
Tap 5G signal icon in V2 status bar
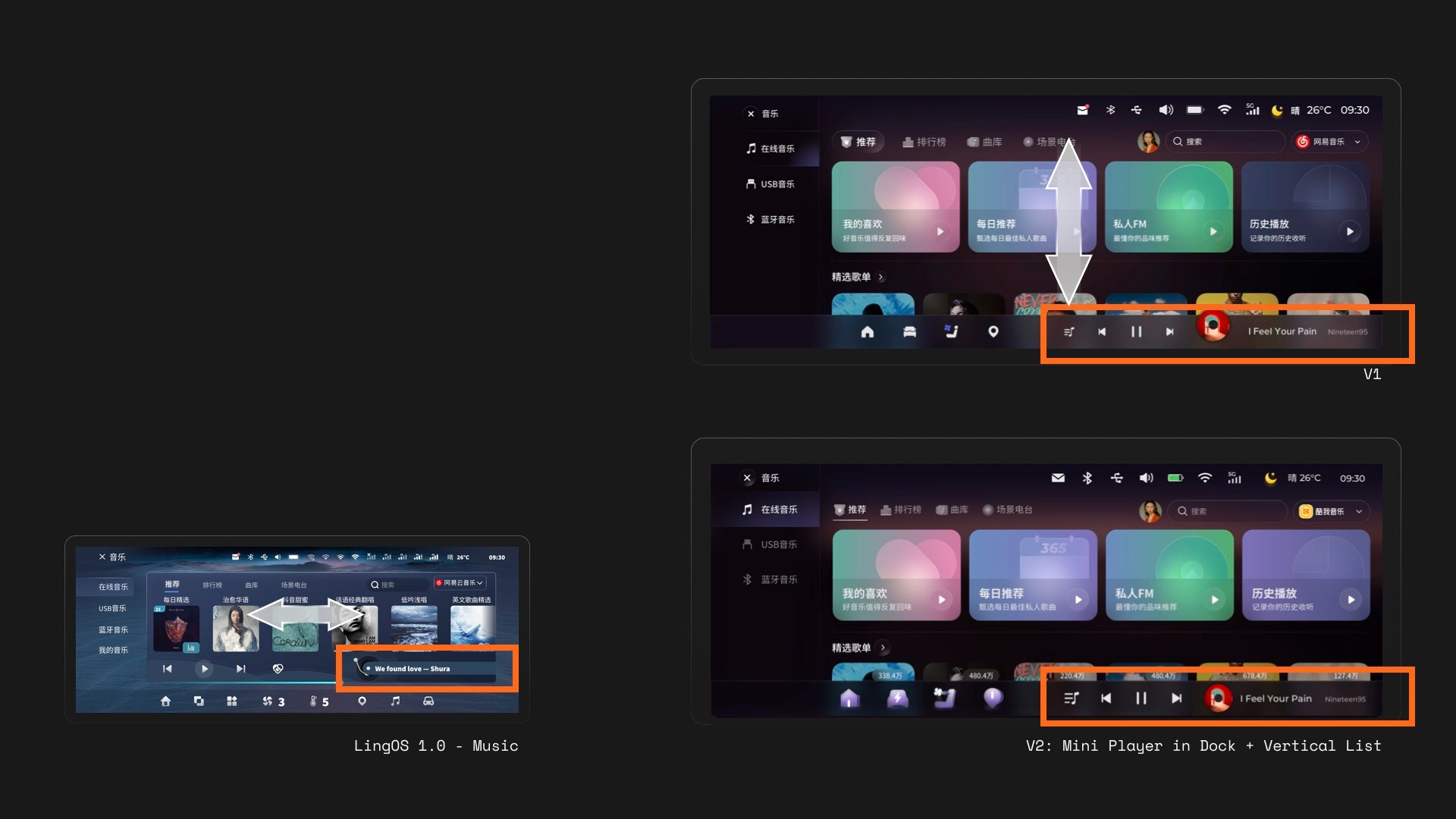(x=1235, y=478)
